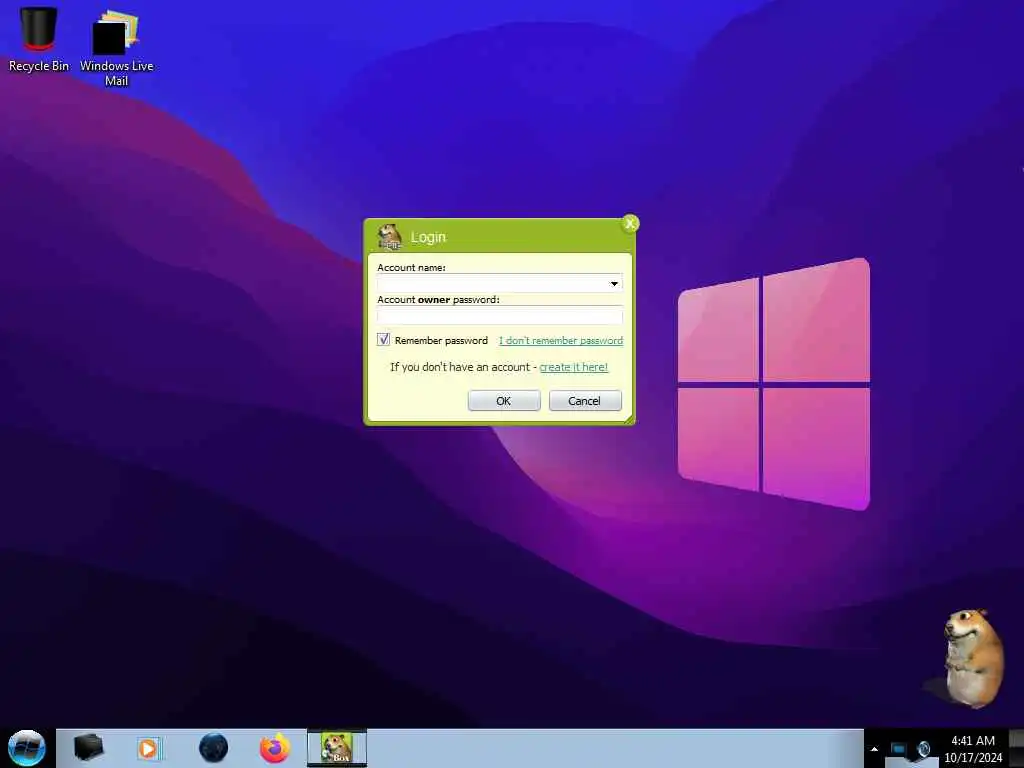Open the clock showing 4:41 AM
This screenshot has height=768, width=1024.
tap(973, 748)
